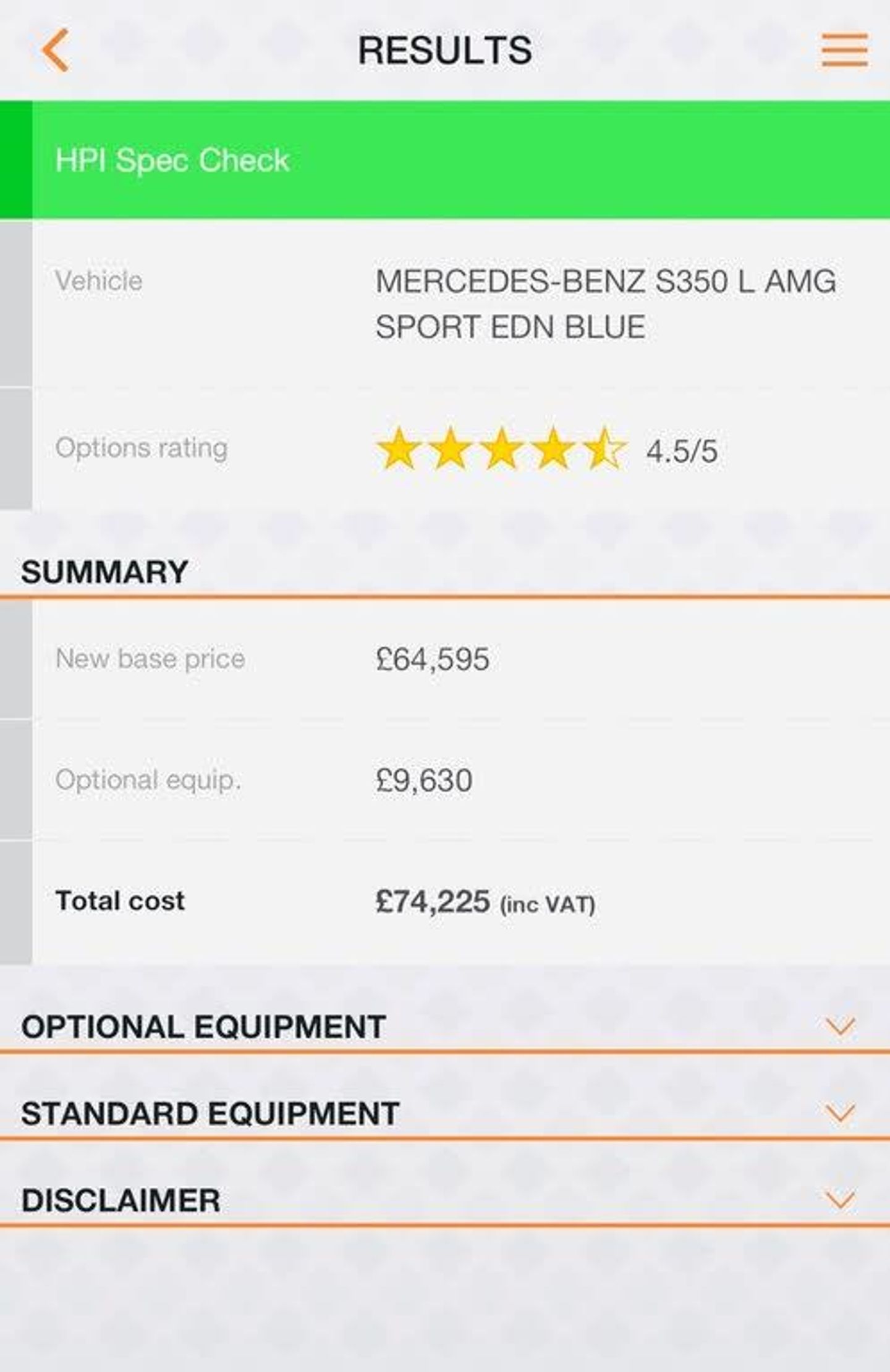Open the hamburger menu

click(844, 50)
